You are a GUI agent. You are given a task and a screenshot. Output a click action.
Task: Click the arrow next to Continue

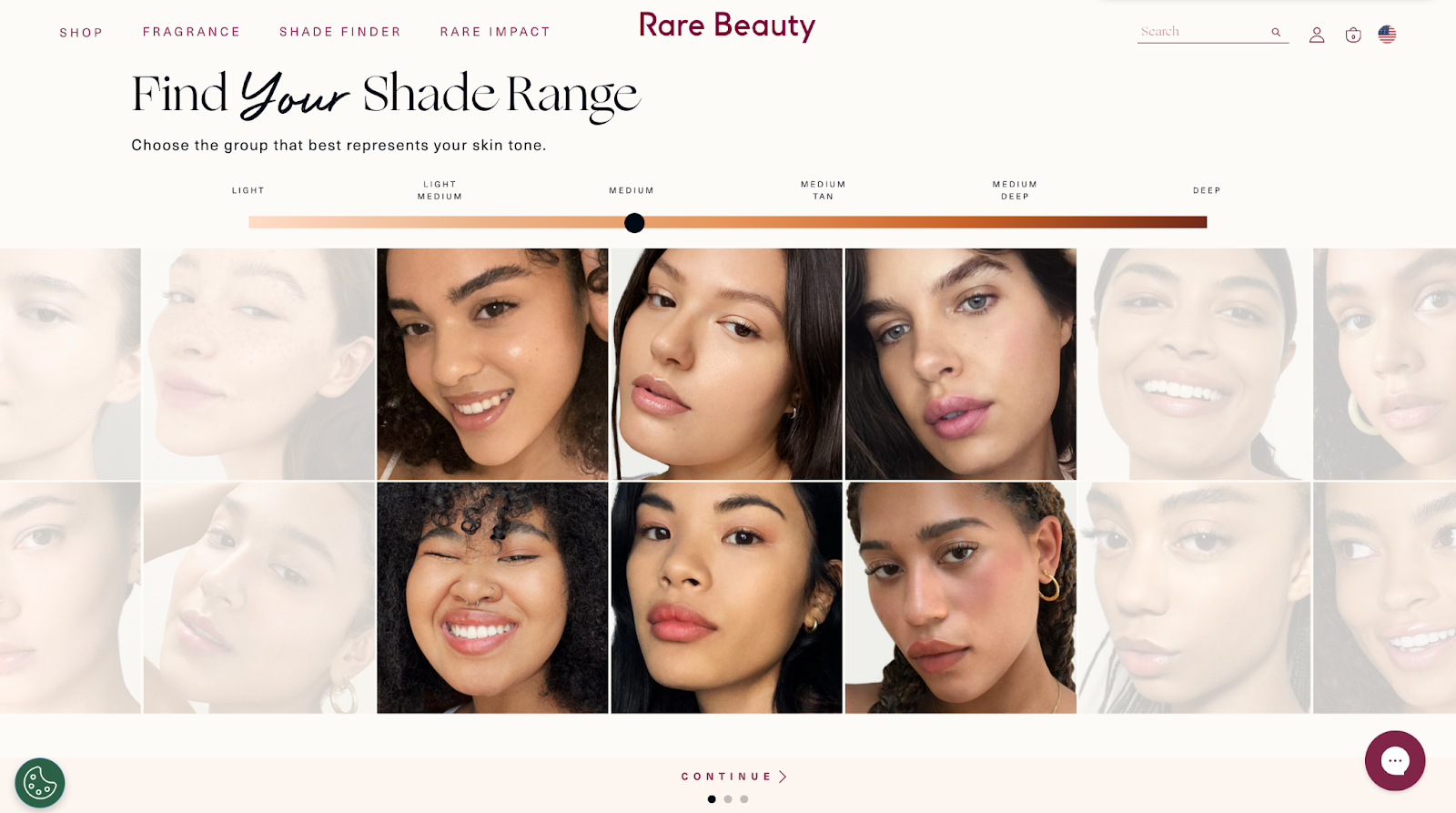click(783, 777)
